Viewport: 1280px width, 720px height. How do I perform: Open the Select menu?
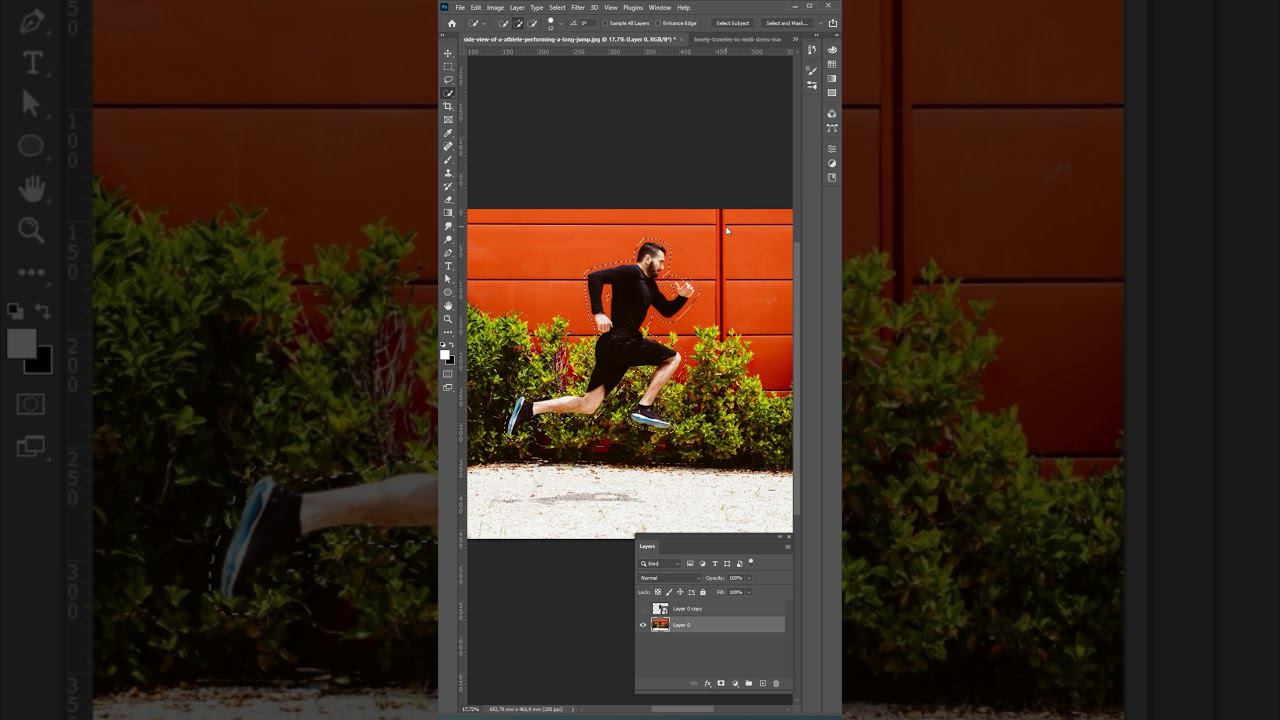click(557, 7)
